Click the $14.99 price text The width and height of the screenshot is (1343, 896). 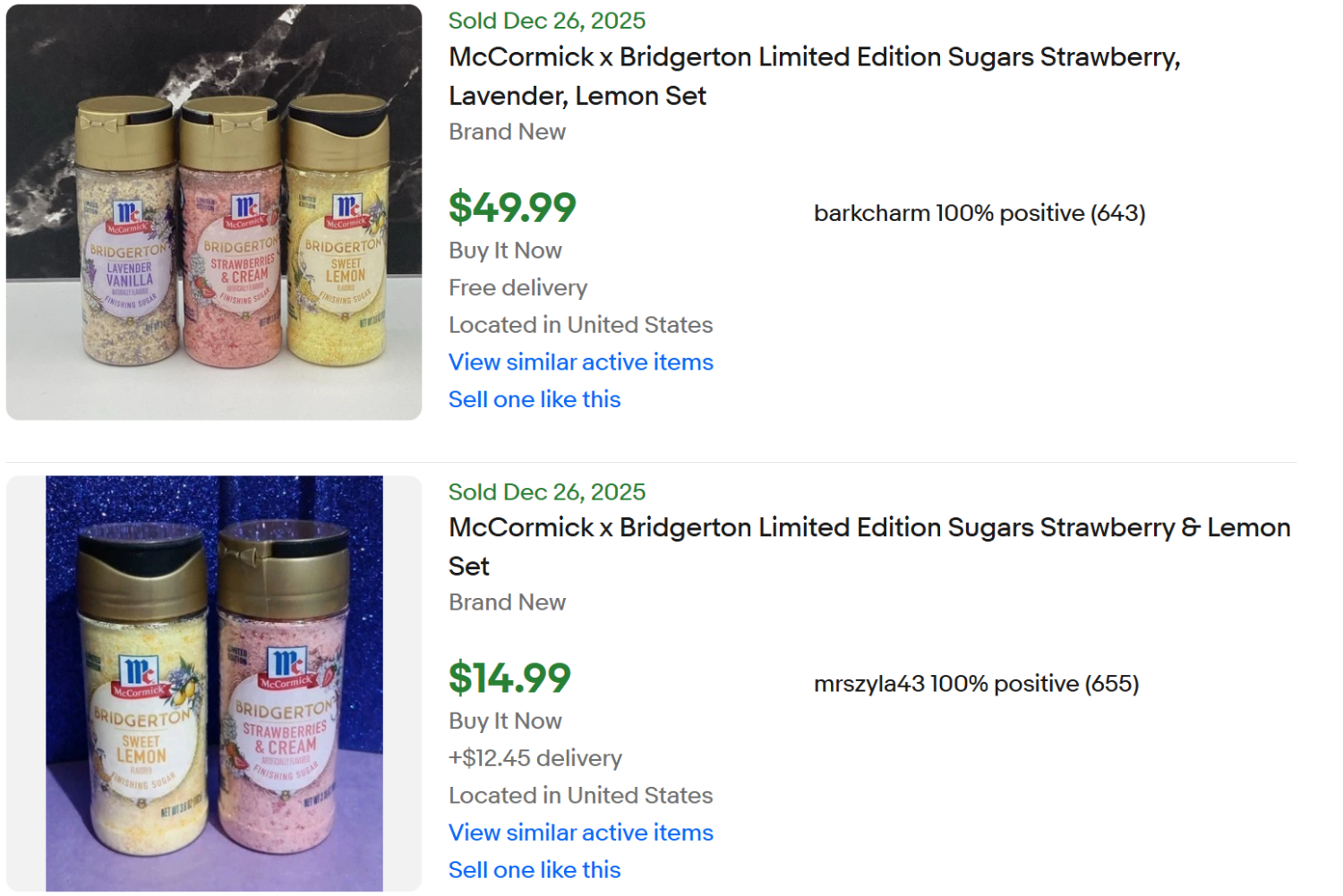coord(508,678)
